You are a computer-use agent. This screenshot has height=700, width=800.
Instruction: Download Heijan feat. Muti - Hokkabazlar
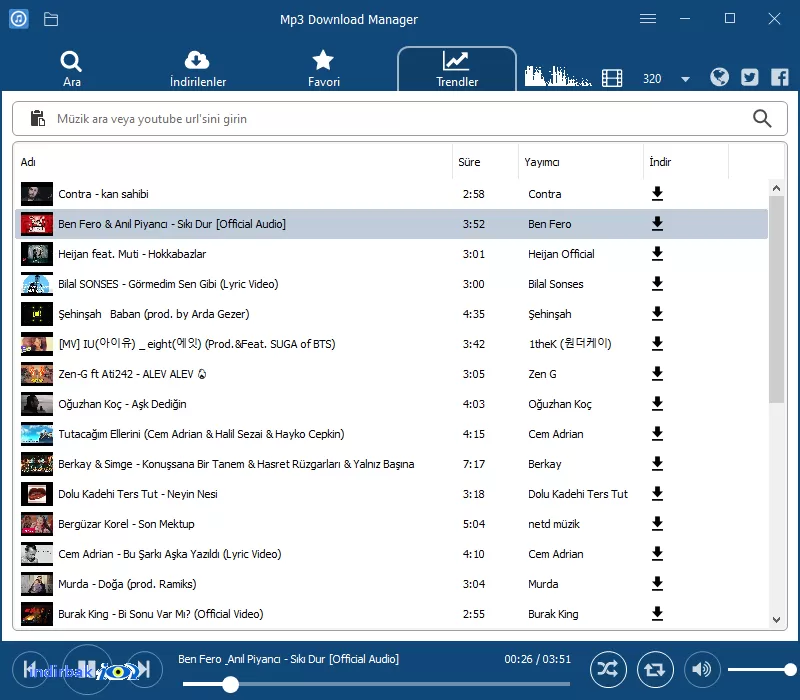pyautogui.click(x=658, y=254)
